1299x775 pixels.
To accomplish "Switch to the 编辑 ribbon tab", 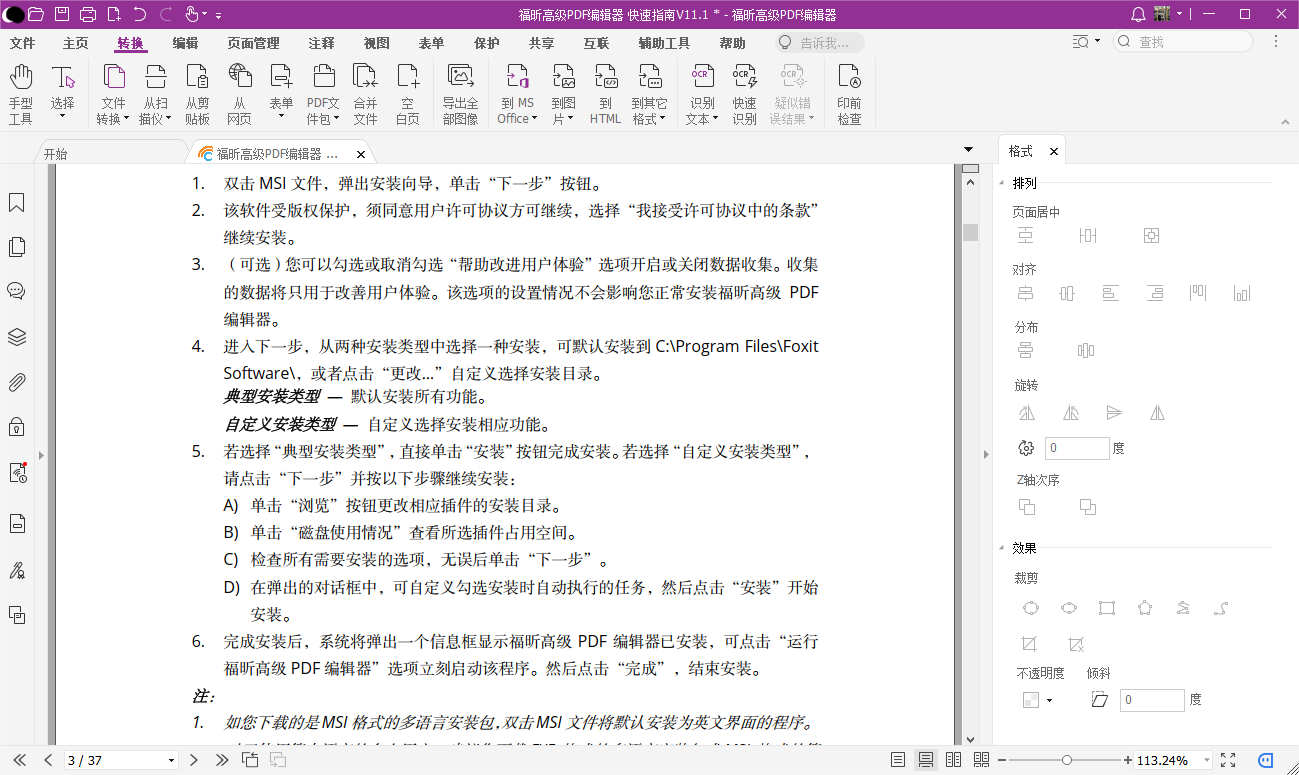I will point(185,43).
